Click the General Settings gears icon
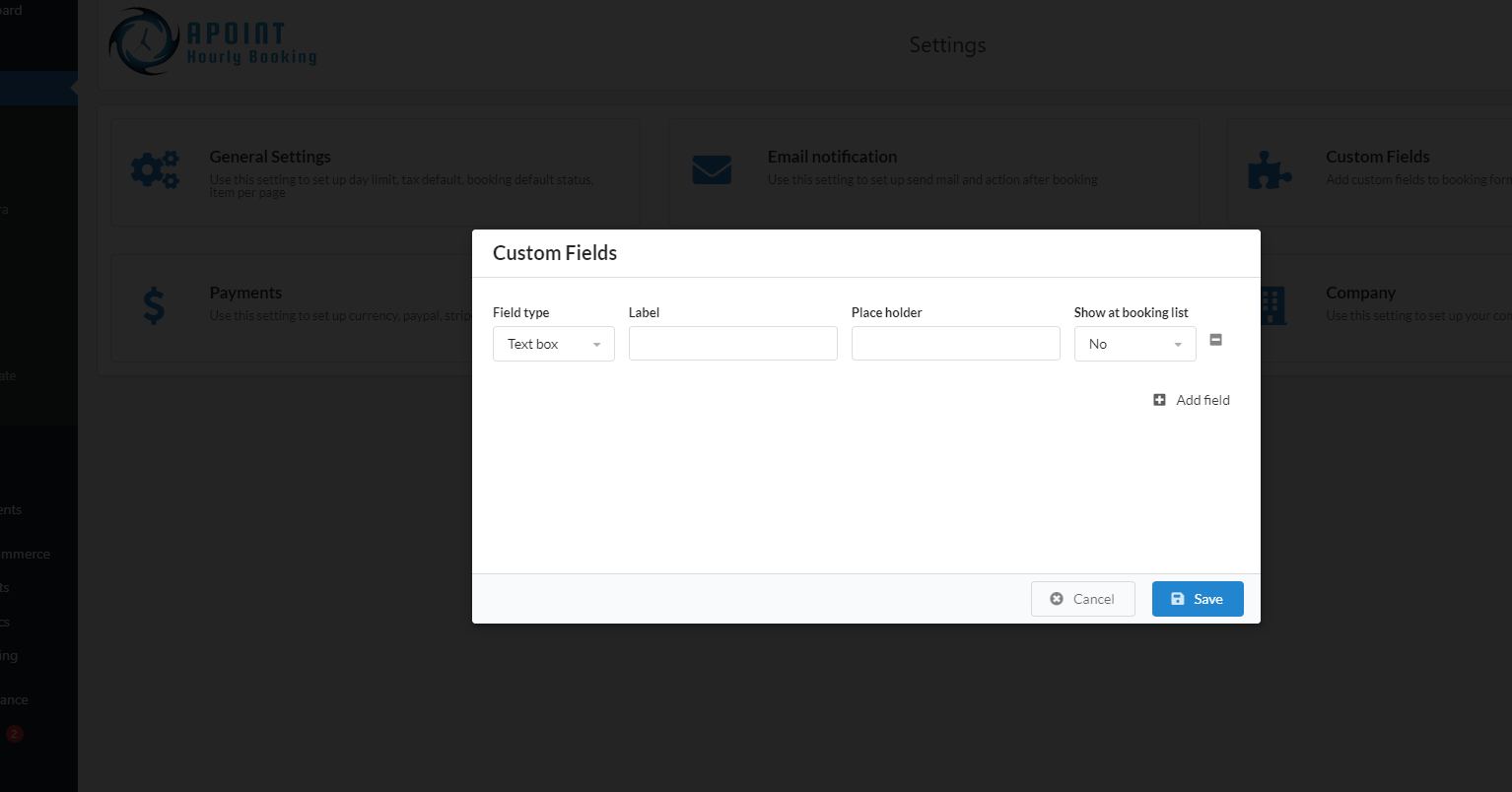The height and width of the screenshot is (792, 1512). pyautogui.click(x=156, y=170)
